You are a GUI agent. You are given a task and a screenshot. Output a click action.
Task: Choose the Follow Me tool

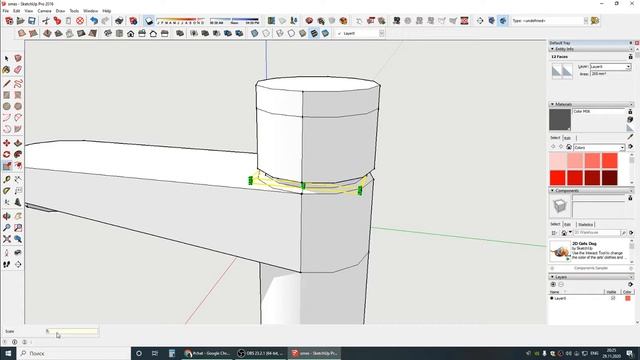pyautogui.click(x=18, y=154)
